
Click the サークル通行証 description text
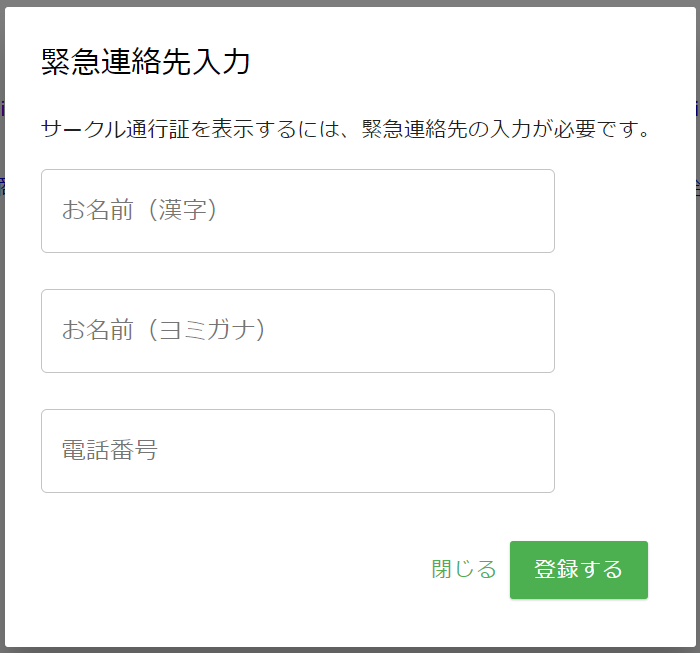pyautogui.click(x=346, y=129)
